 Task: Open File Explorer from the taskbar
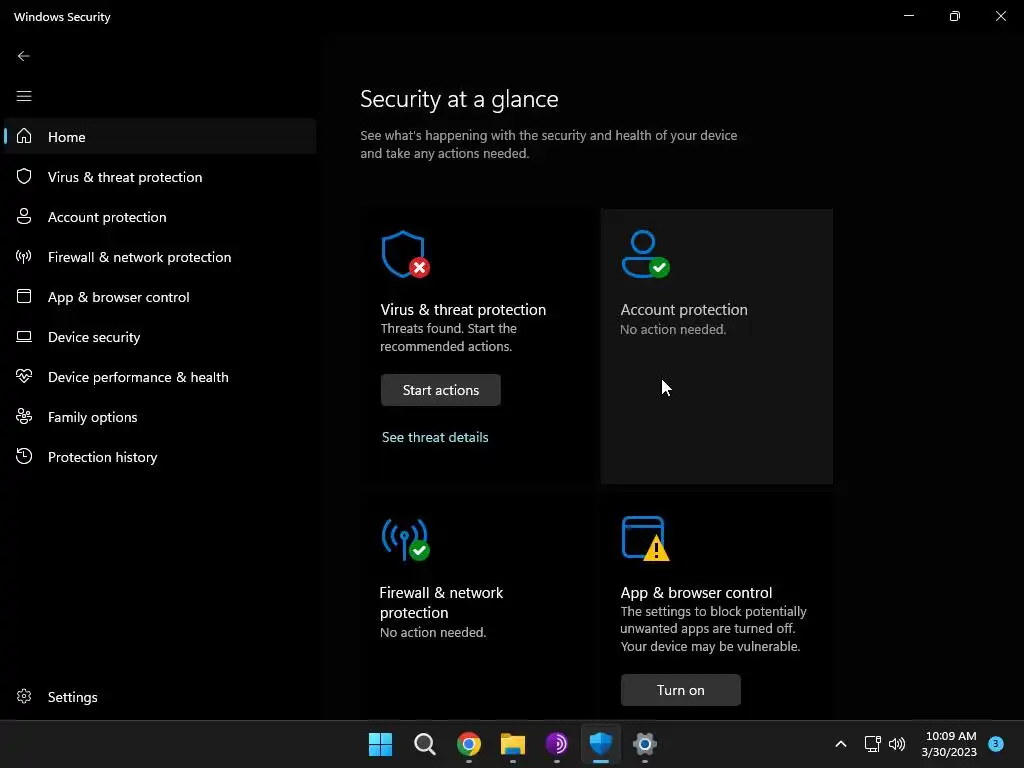(x=513, y=744)
